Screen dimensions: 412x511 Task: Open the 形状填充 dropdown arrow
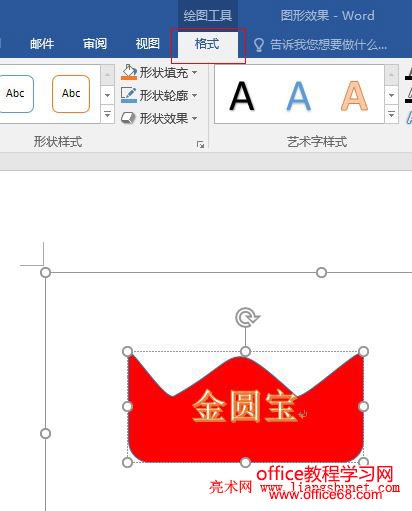[x=195, y=72]
